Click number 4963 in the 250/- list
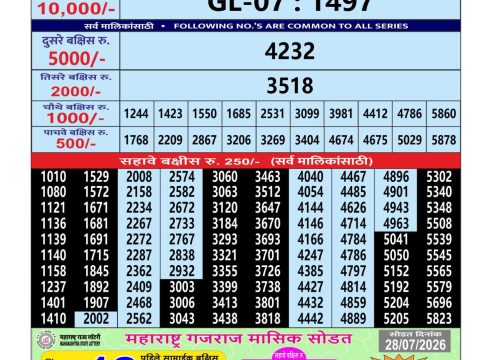 396,224
